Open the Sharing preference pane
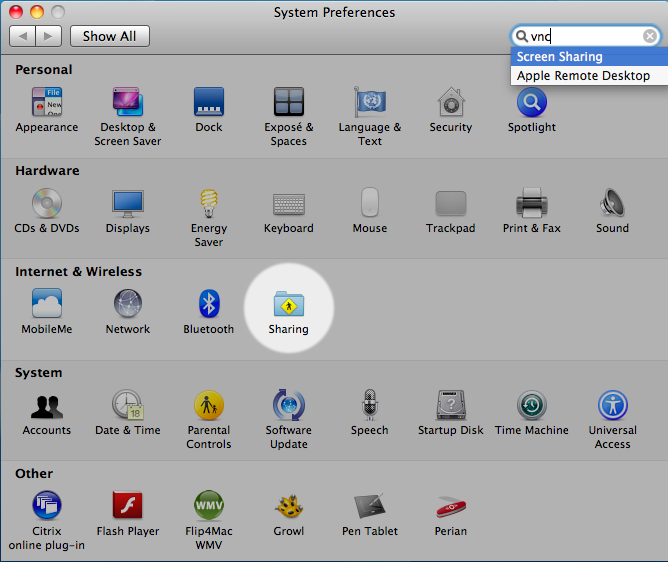Viewport: 668px width, 562px height. [288, 304]
